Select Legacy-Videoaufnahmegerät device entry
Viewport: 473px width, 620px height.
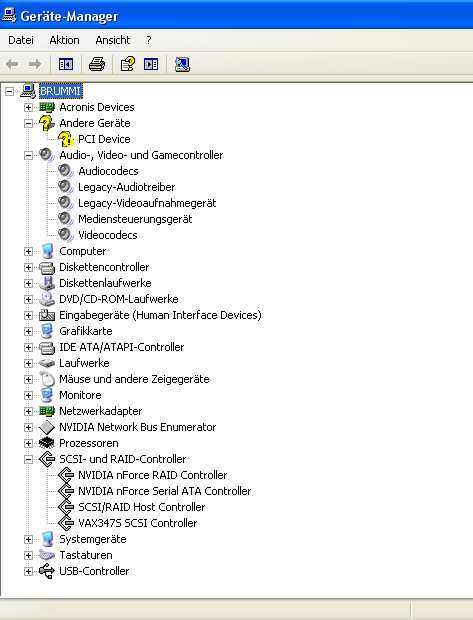click(x=147, y=203)
